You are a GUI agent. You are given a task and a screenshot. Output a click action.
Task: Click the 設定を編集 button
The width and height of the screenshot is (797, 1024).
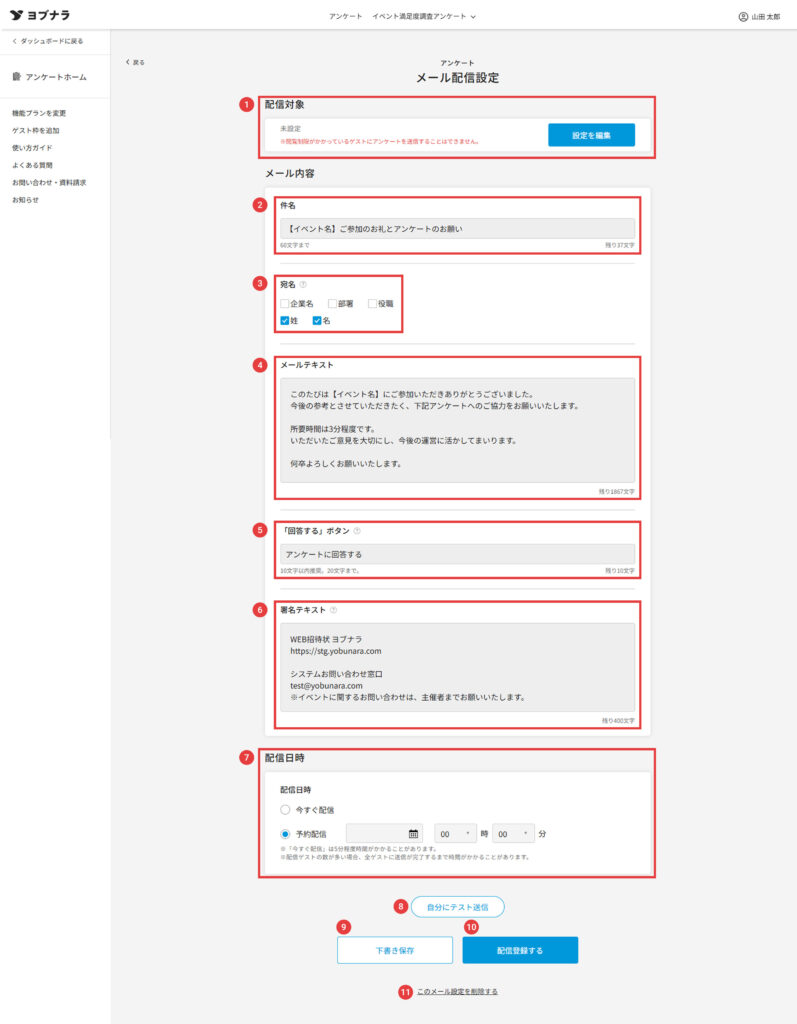[x=591, y=135]
